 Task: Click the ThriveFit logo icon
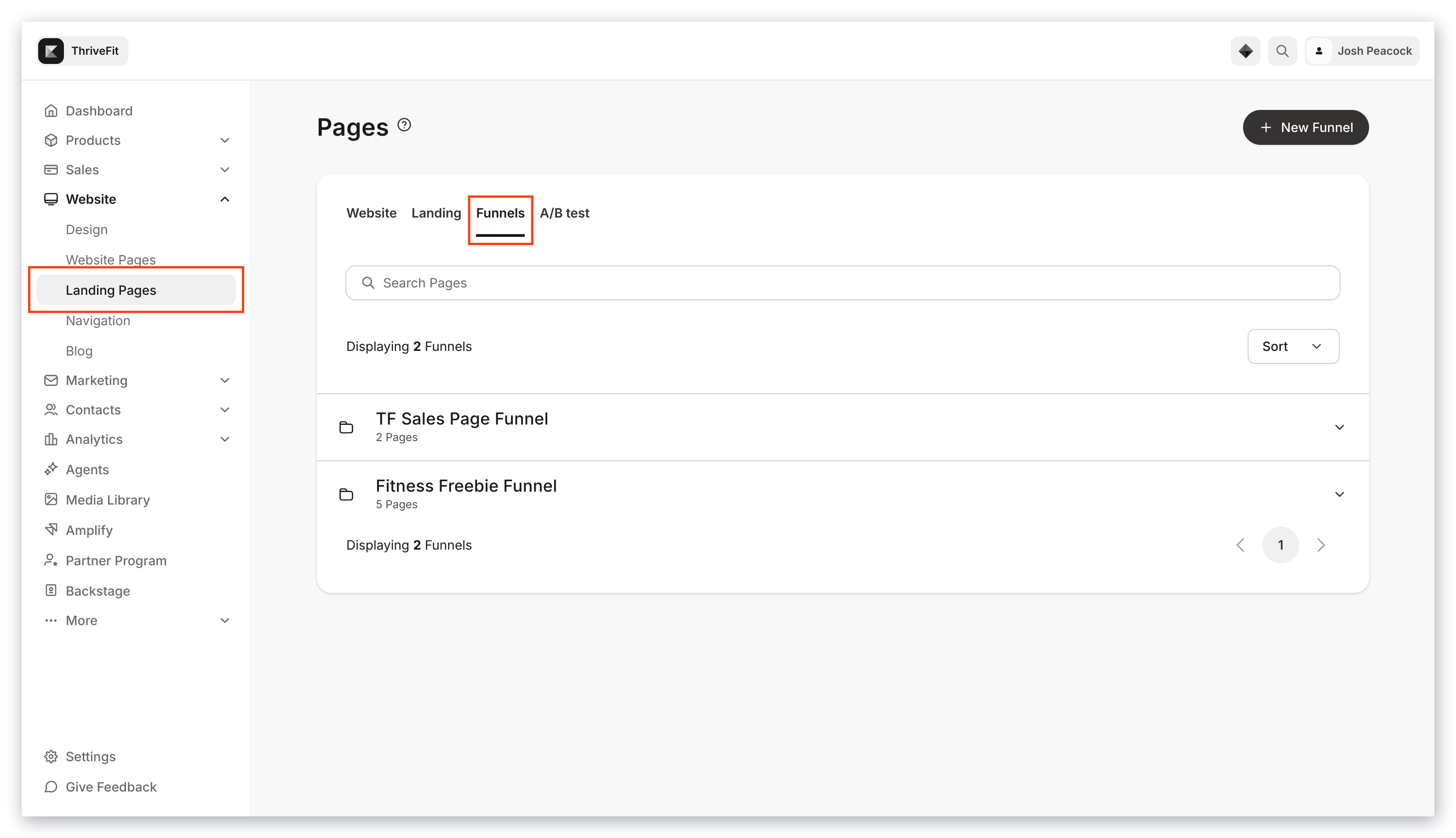click(51, 51)
